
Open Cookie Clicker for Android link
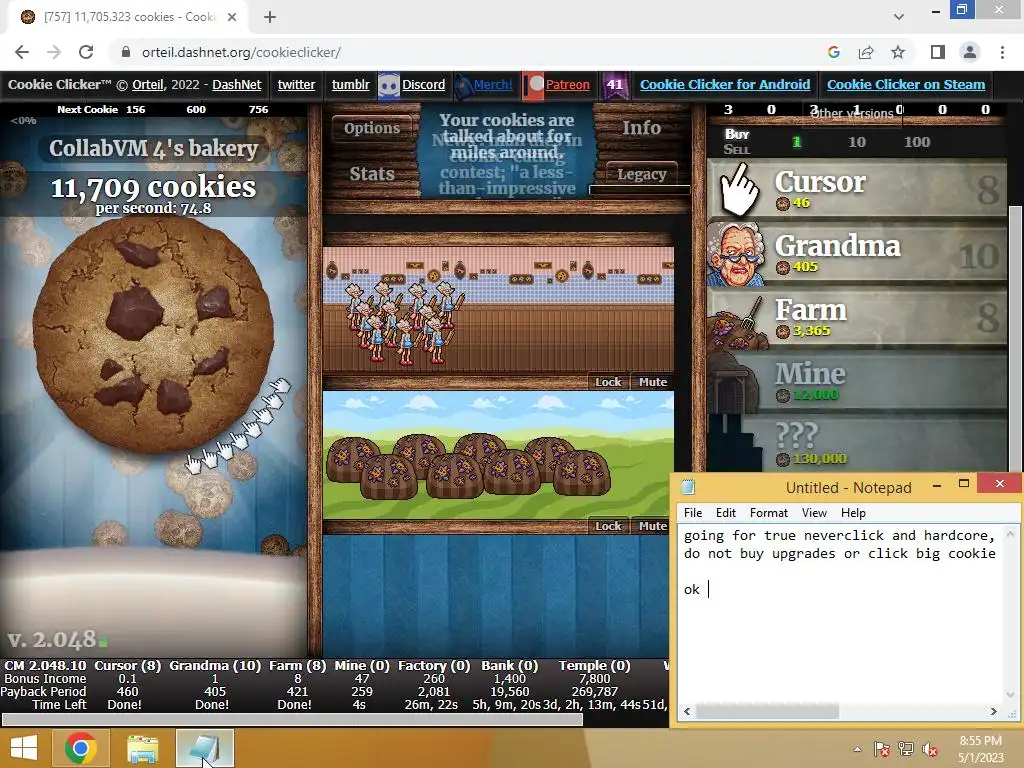pos(725,85)
